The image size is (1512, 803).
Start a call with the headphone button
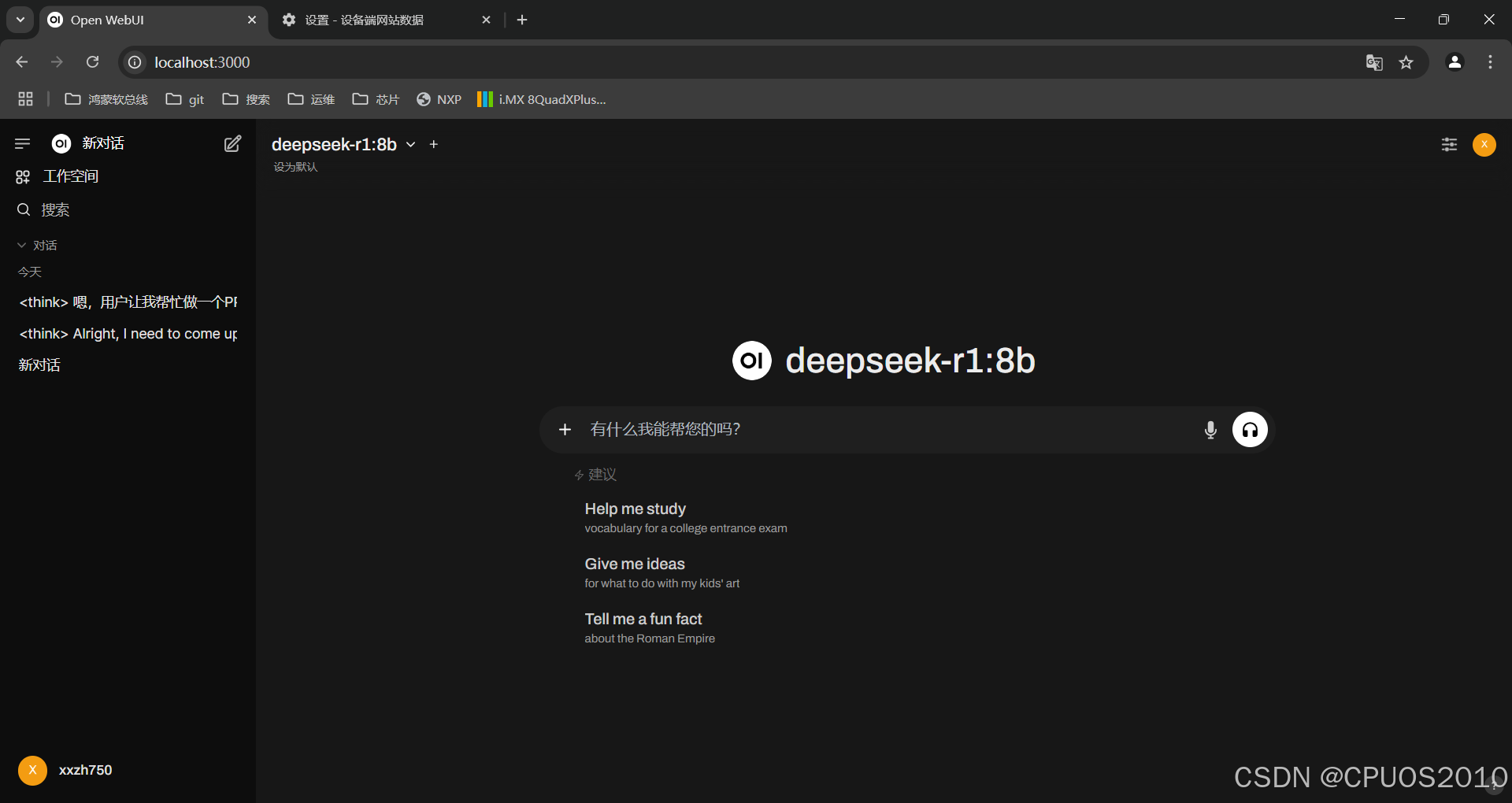(1250, 429)
